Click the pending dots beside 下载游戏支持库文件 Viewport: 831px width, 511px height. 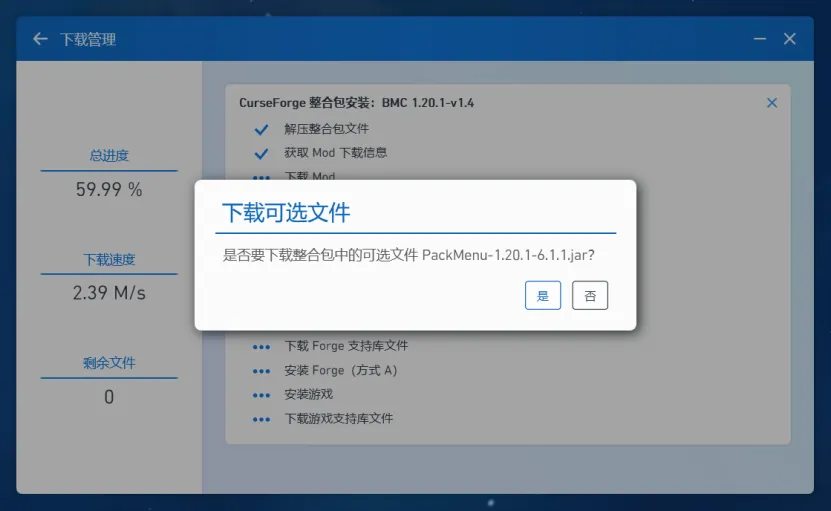click(261, 420)
